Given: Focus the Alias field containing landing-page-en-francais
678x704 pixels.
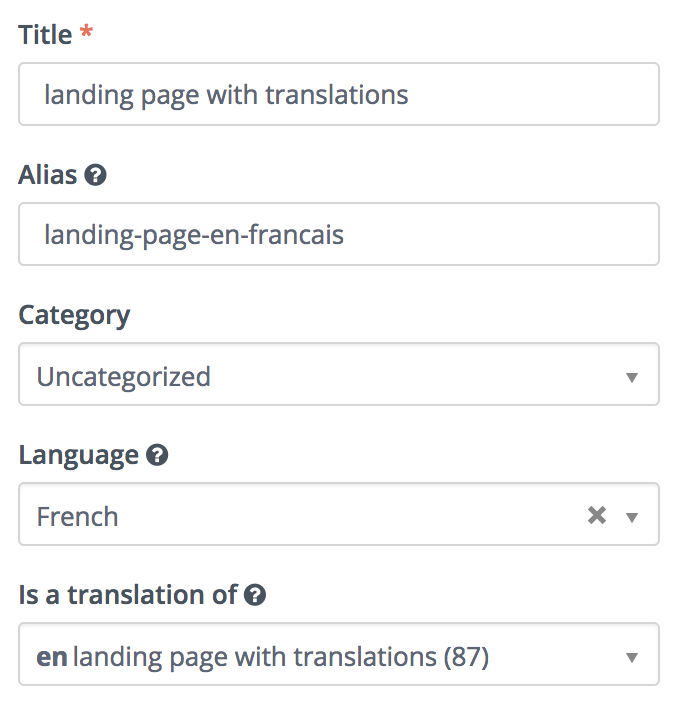Looking at the screenshot, I should tap(339, 234).
